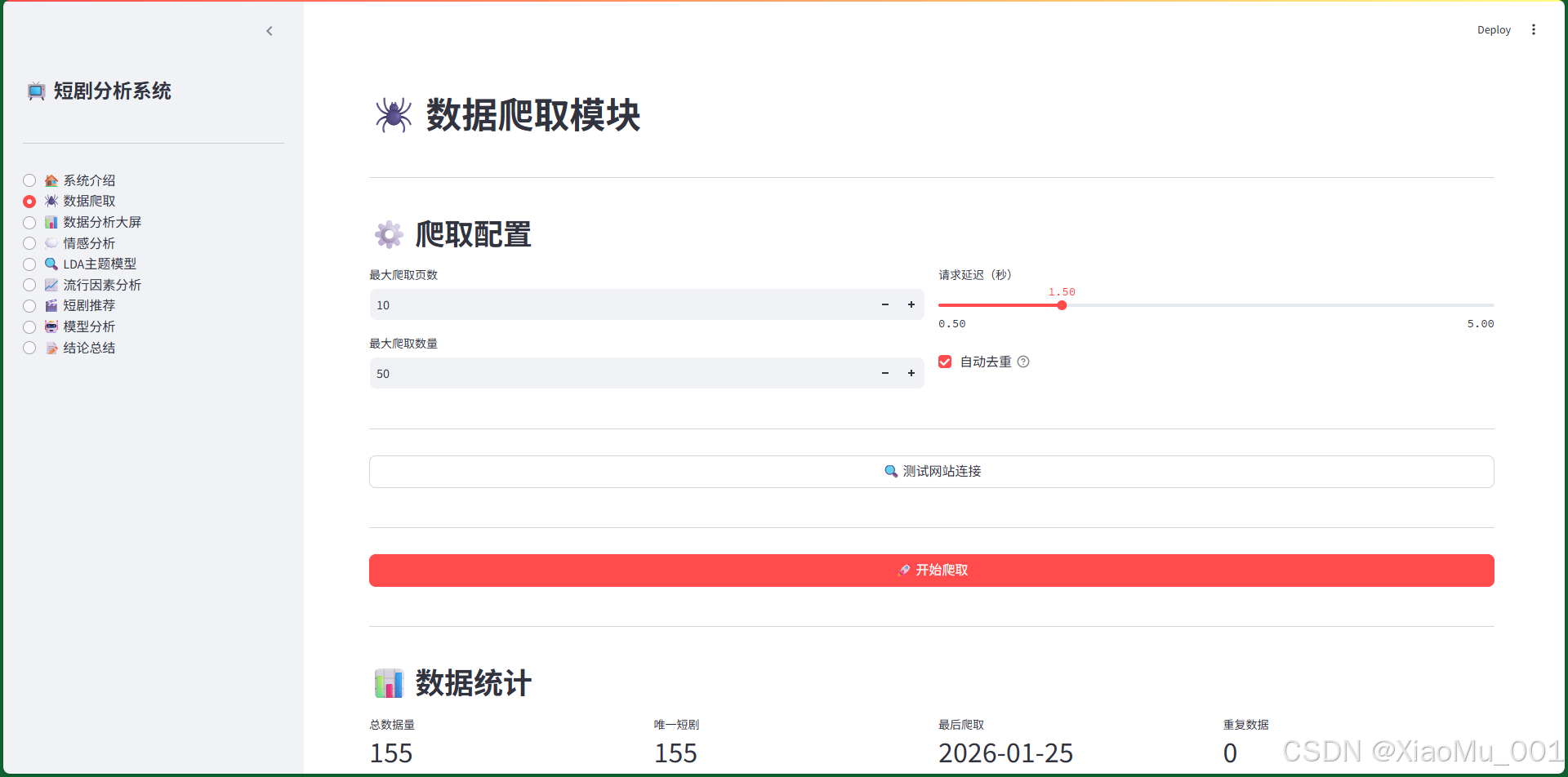The width and height of the screenshot is (1568, 777).
Task: Click the 请求延迟 slider handle
Action: tap(1062, 305)
